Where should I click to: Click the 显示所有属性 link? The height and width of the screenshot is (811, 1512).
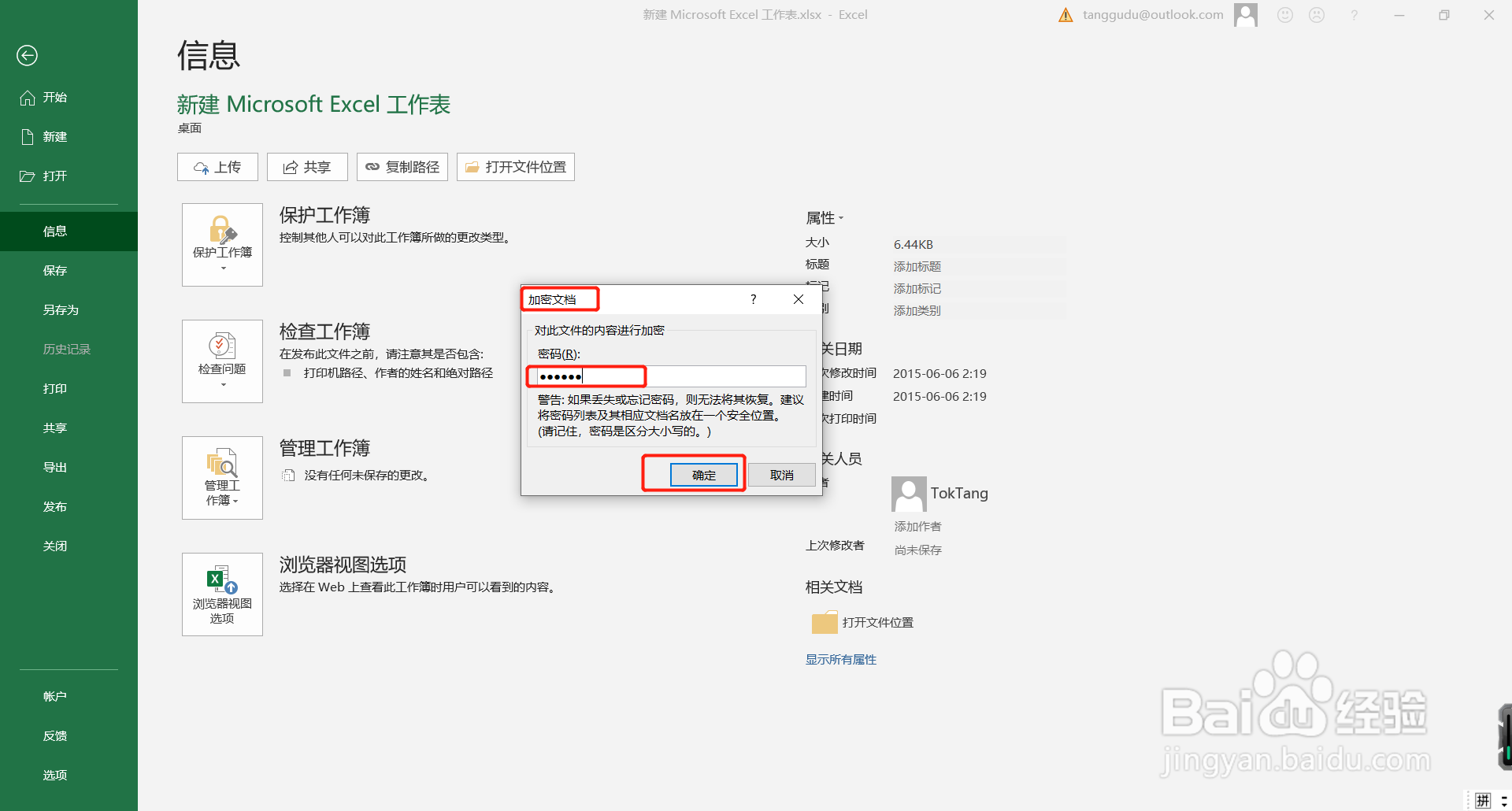pos(841,660)
